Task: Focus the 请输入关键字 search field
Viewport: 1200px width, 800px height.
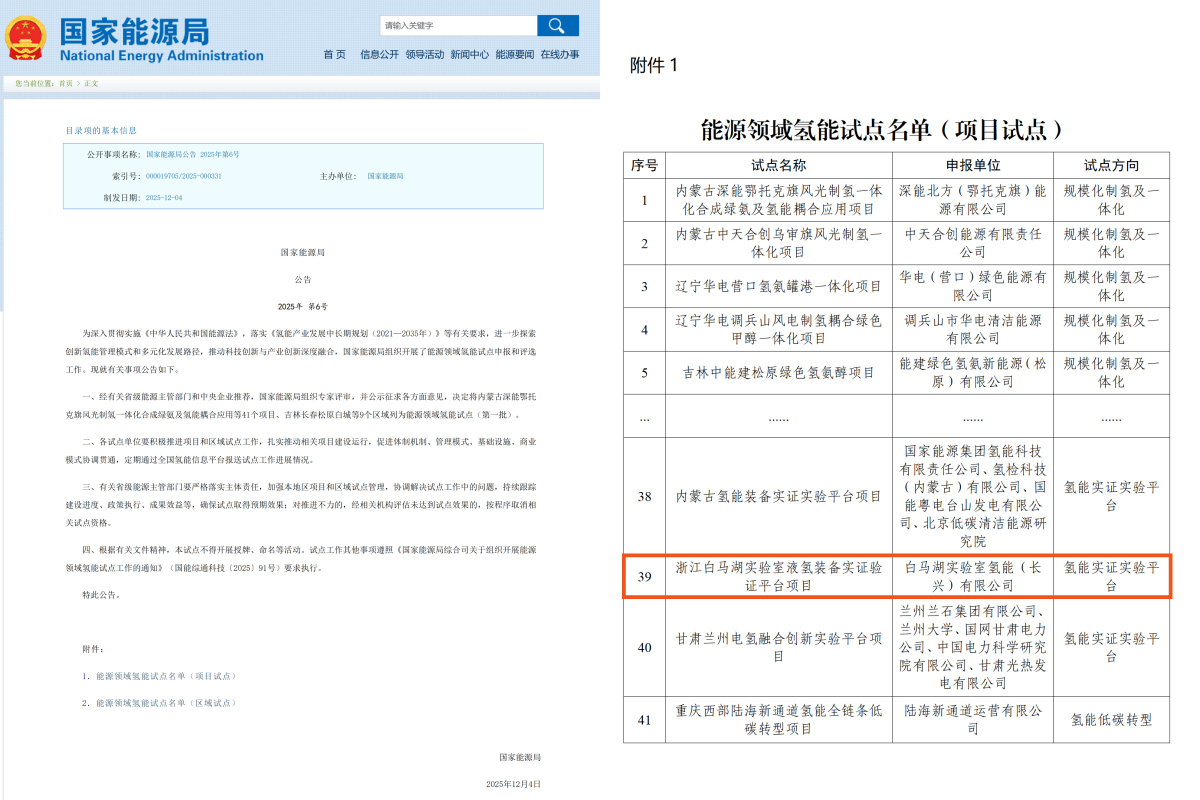Action: click(x=458, y=25)
